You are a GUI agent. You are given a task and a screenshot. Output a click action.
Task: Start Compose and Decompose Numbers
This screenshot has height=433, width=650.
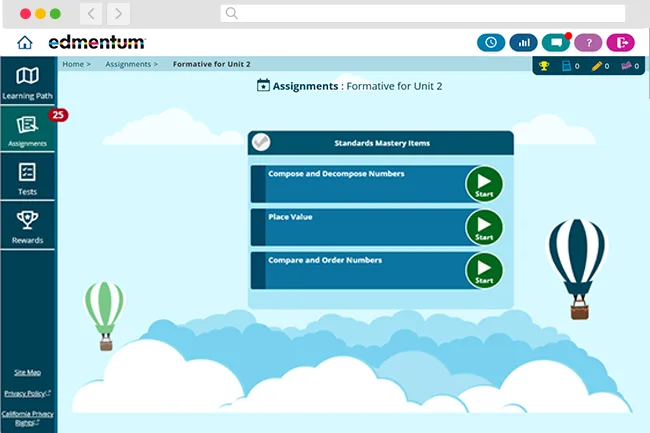(484, 184)
